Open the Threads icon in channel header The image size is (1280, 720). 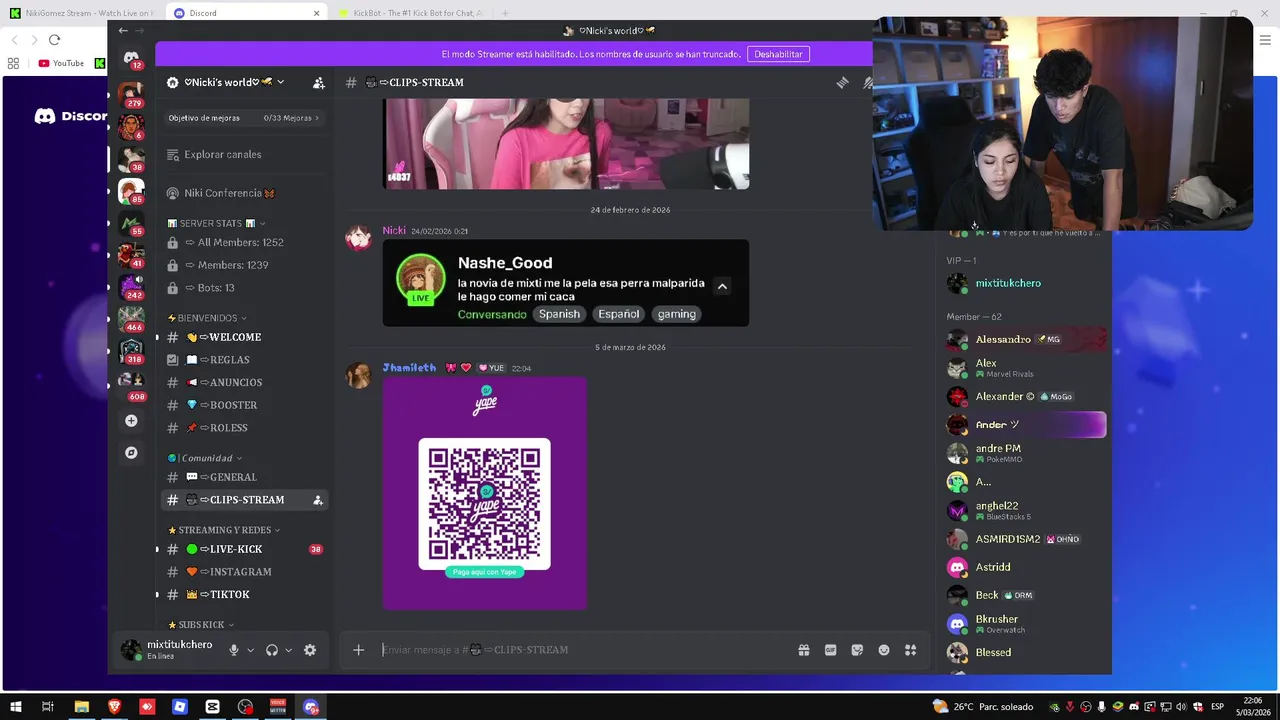pos(842,83)
